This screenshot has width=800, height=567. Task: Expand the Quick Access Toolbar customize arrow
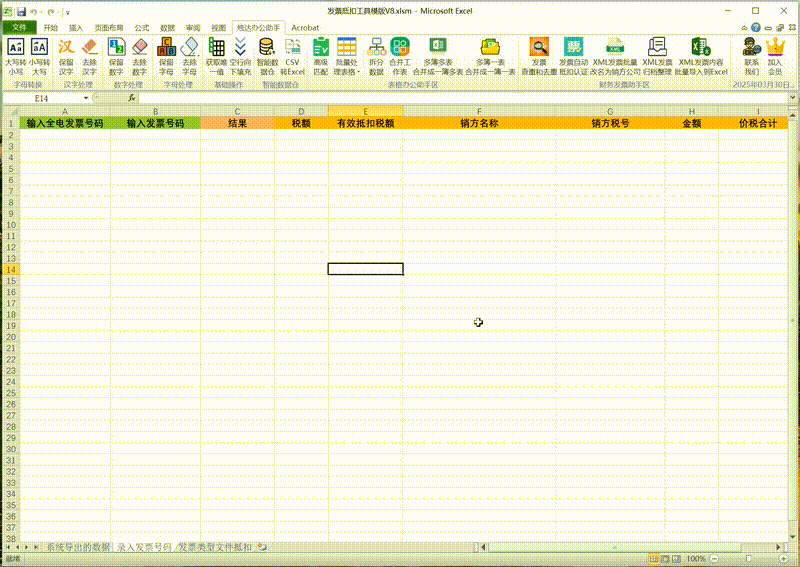click(x=68, y=12)
